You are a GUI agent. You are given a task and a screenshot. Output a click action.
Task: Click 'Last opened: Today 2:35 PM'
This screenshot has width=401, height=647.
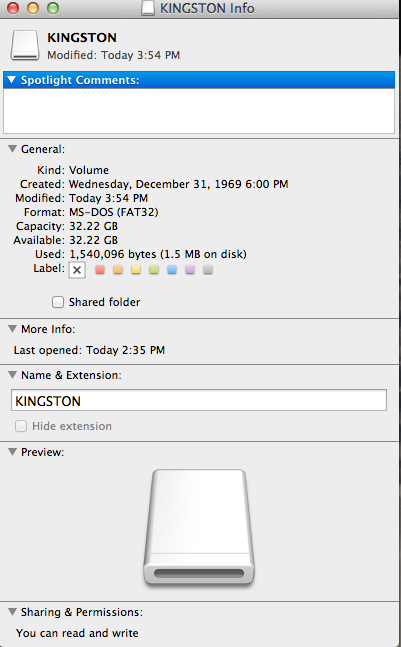[x=89, y=350]
